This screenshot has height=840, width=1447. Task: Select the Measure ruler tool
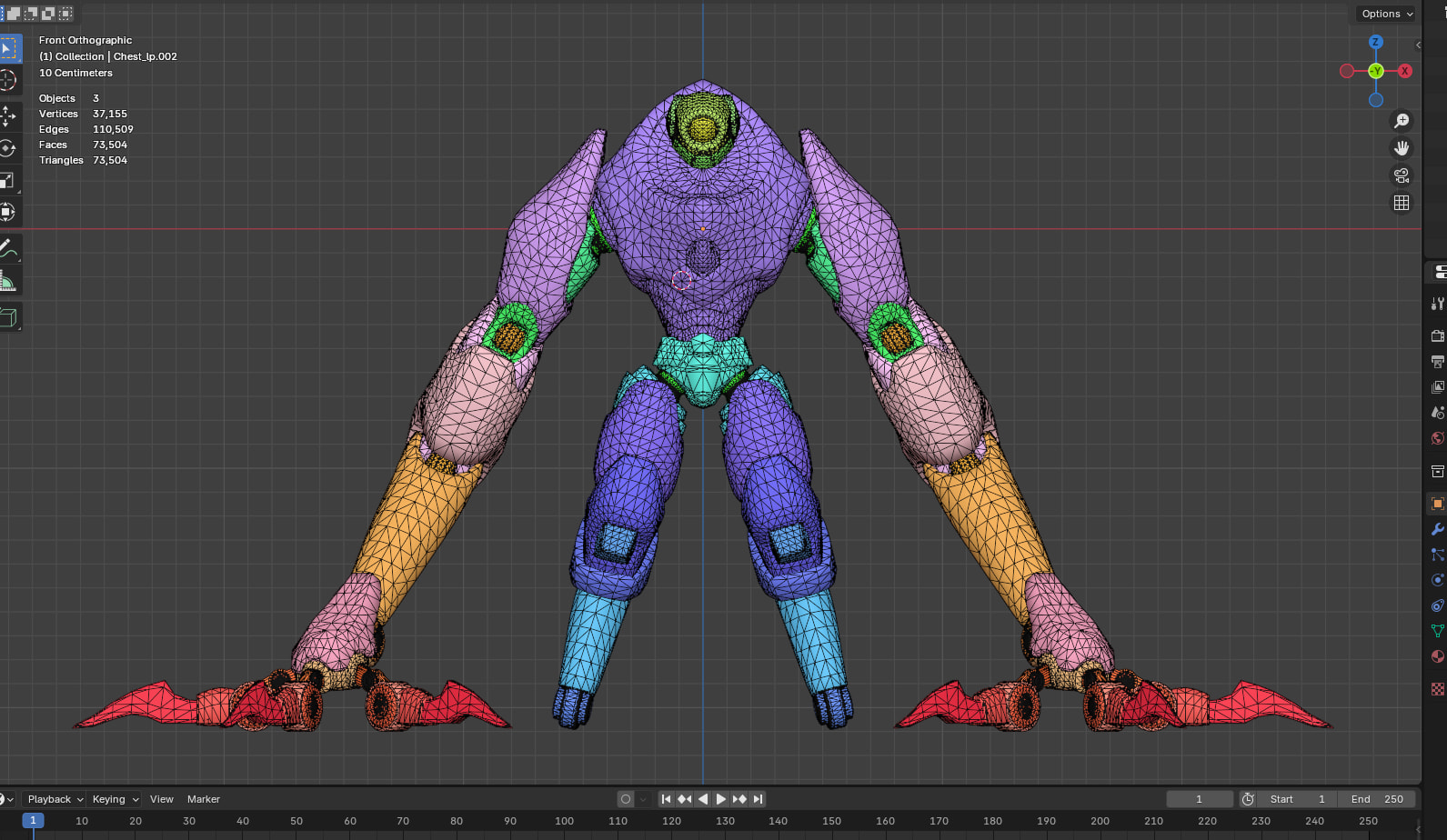coord(8,281)
